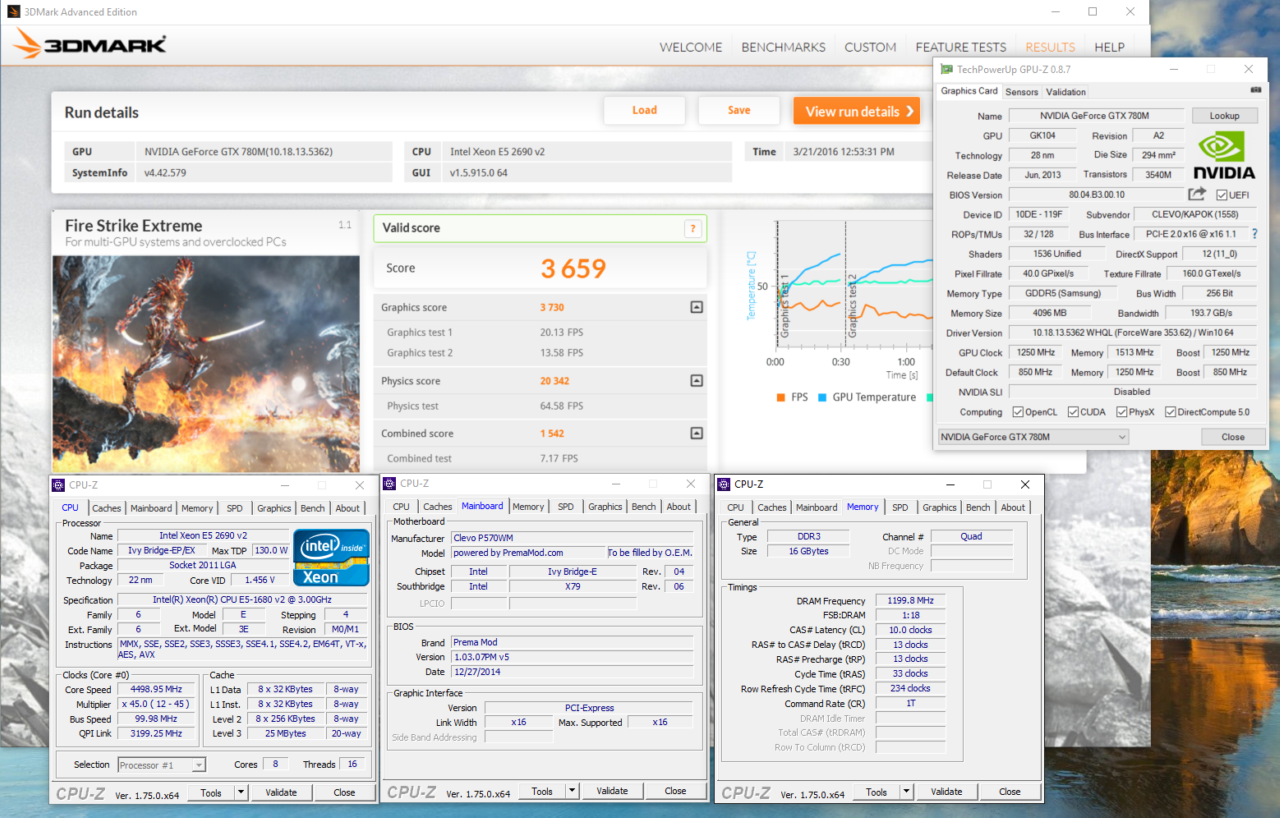The image size is (1280, 818).
Task: Open the Processor #1 selection dropdown
Action: (161, 765)
